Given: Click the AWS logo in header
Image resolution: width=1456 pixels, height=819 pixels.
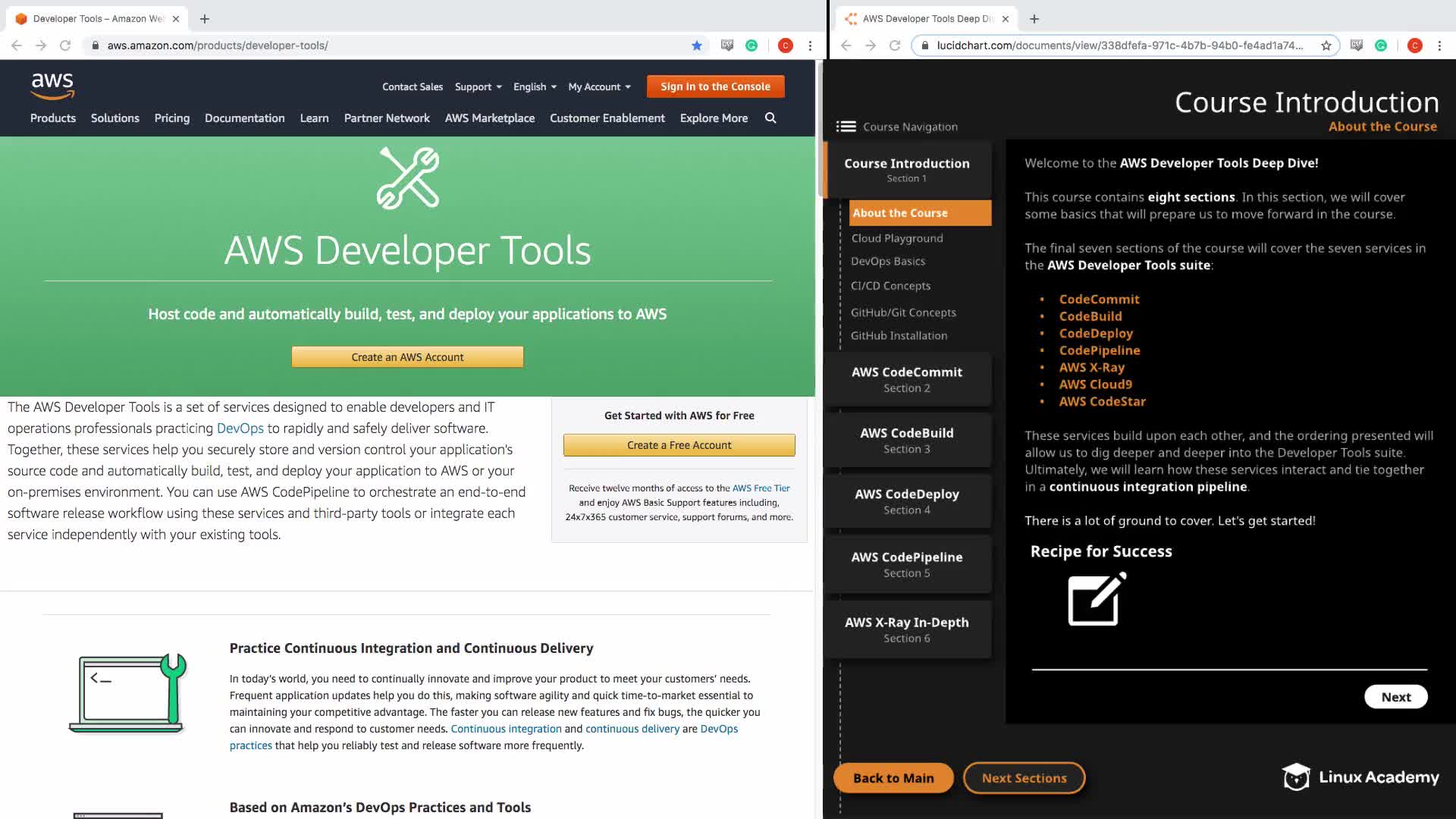Looking at the screenshot, I should (x=52, y=86).
